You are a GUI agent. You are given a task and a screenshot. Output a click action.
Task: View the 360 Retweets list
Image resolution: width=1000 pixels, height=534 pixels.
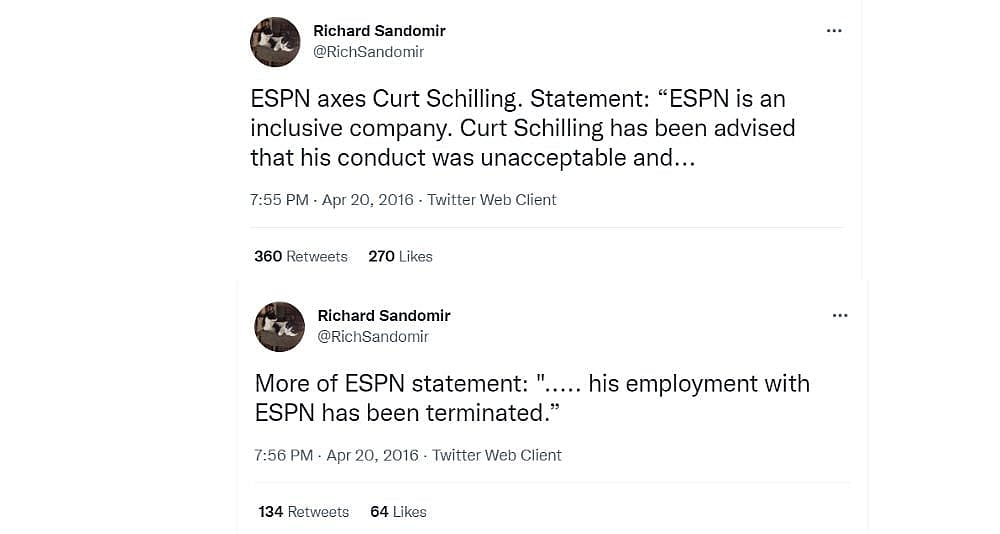pyautogui.click(x=301, y=256)
